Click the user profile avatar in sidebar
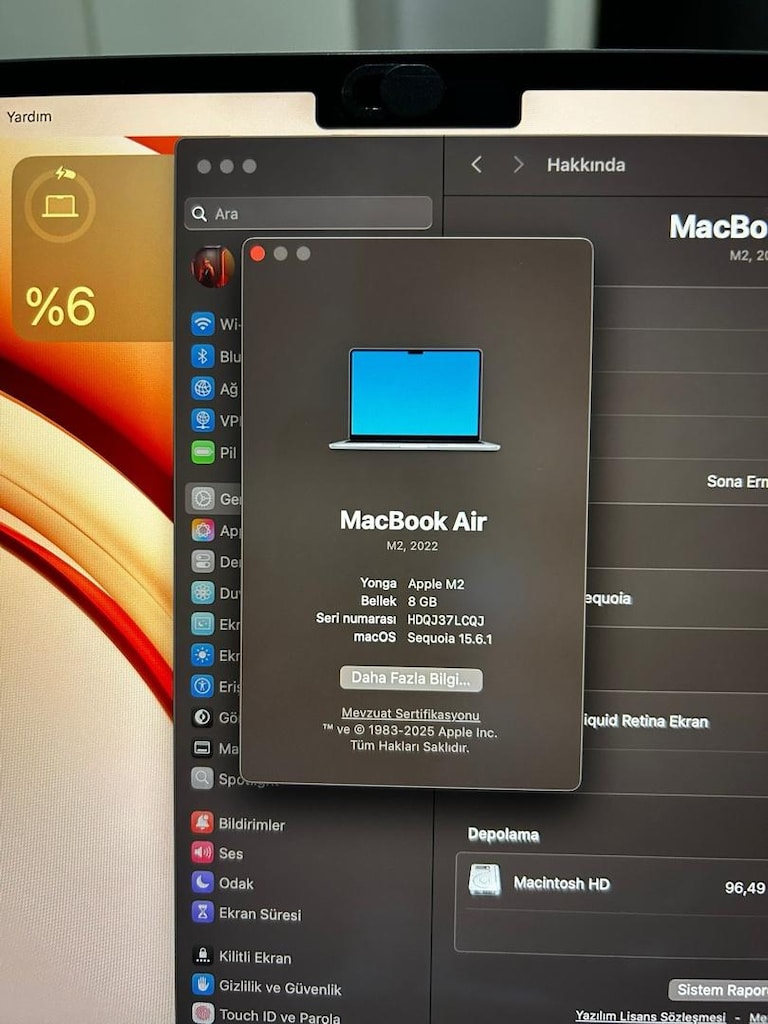The height and width of the screenshot is (1024, 768). (213, 266)
